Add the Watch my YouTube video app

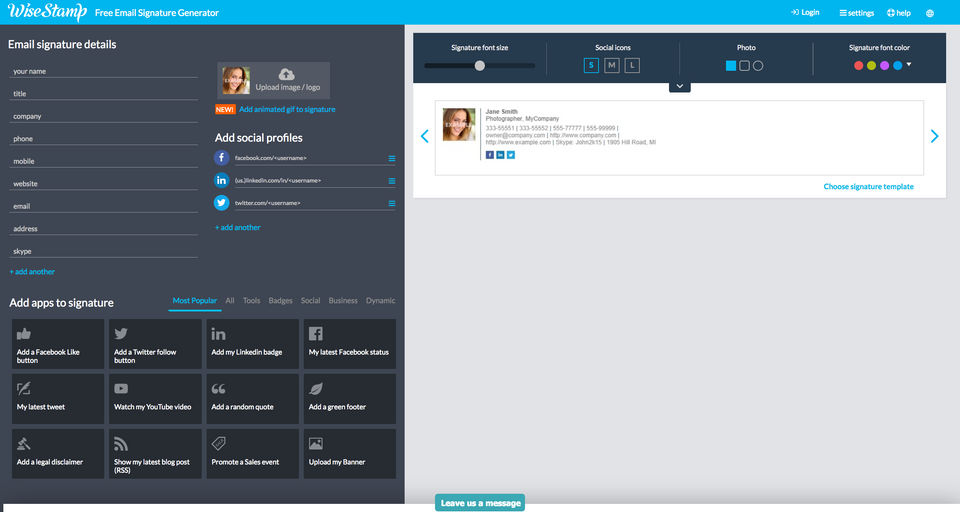[x=156, y=399]
